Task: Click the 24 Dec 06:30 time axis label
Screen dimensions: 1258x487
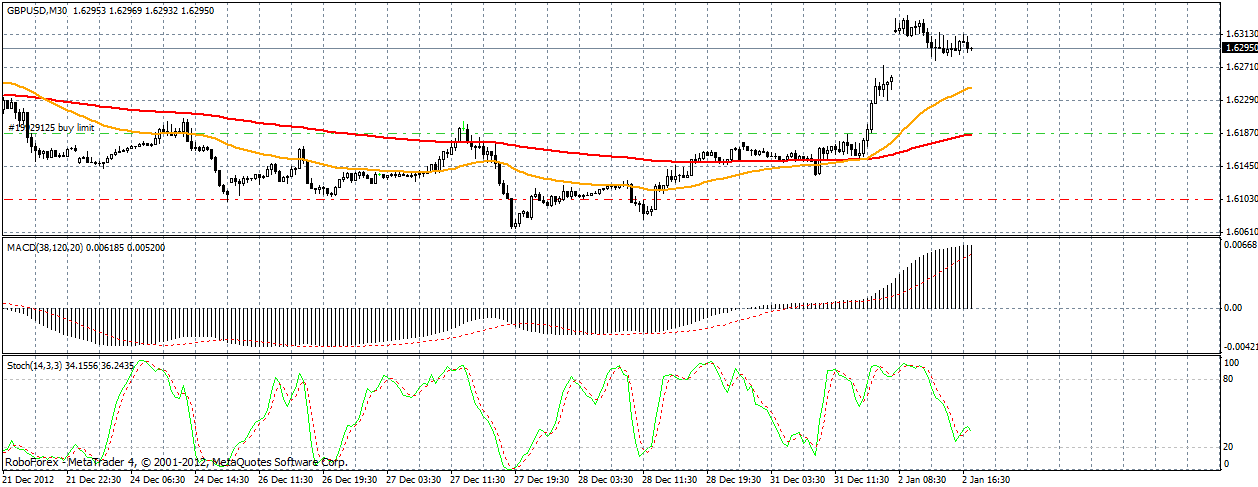Action: tap(160, 480)
